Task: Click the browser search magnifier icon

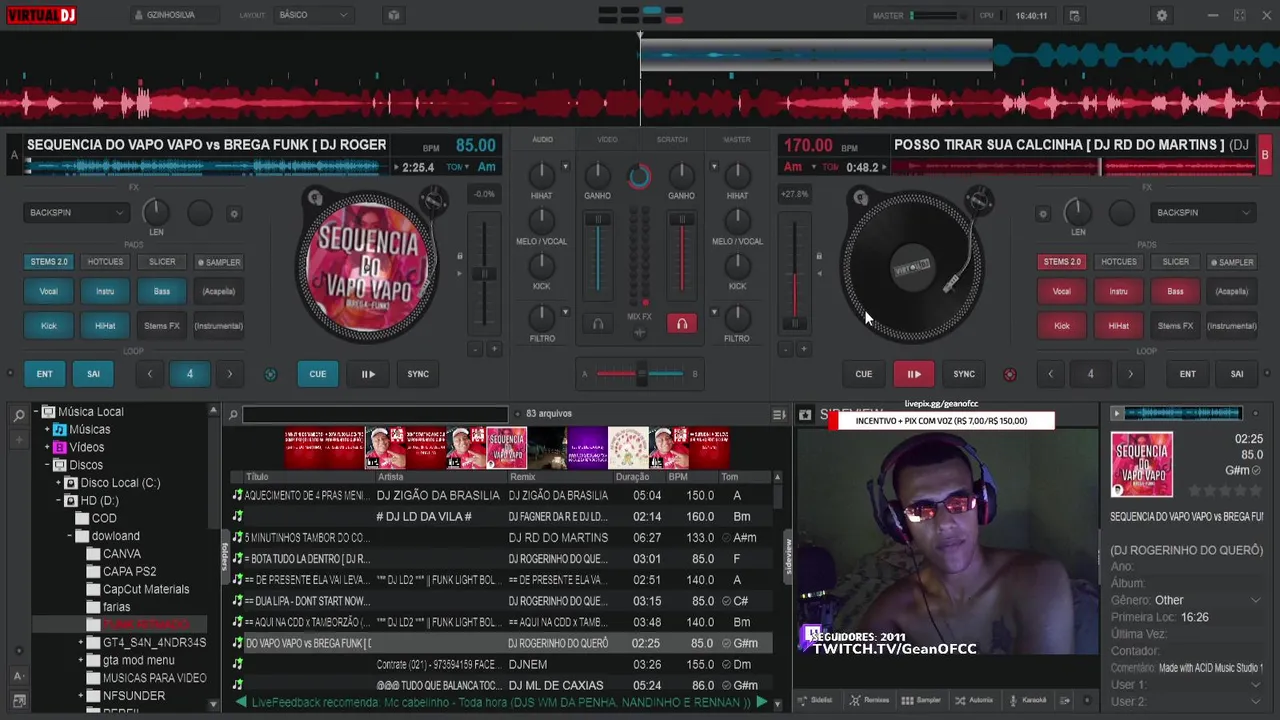Action: pyautogui.click(x=232, y=414)
